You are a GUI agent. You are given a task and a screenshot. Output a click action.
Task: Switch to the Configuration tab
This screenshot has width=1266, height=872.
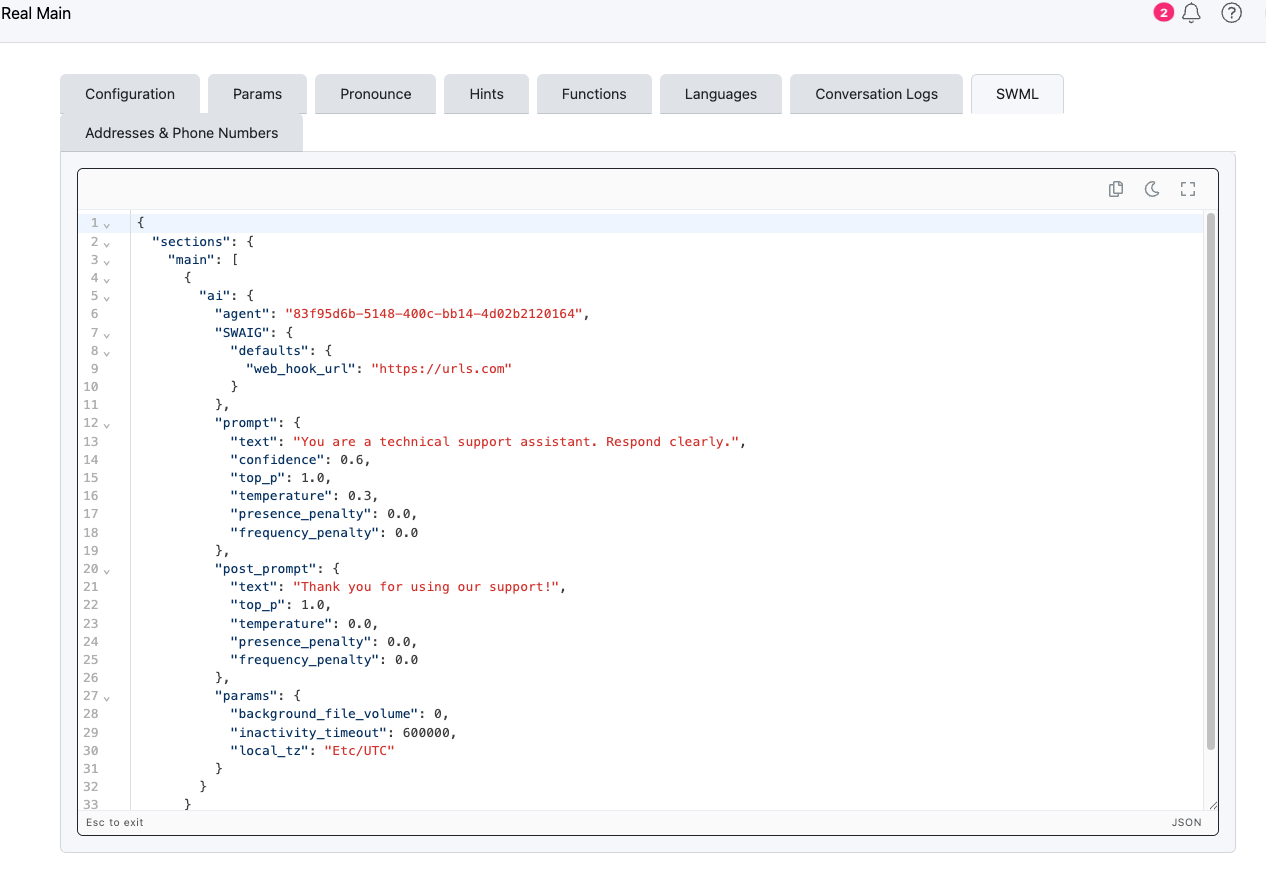130,94
